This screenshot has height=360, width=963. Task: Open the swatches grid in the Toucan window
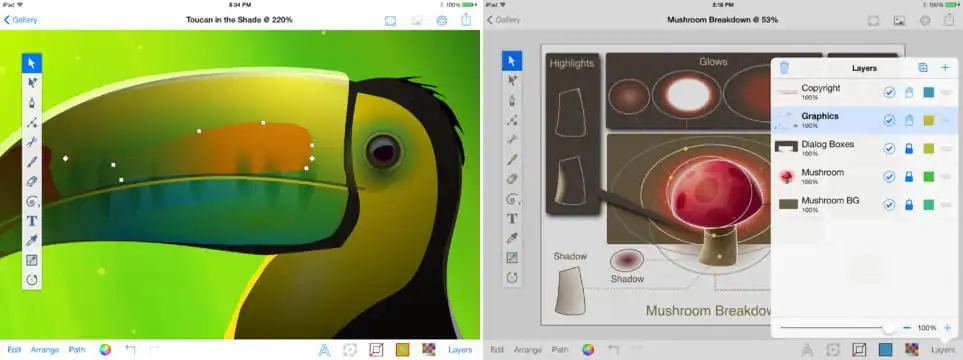(429, 350)
